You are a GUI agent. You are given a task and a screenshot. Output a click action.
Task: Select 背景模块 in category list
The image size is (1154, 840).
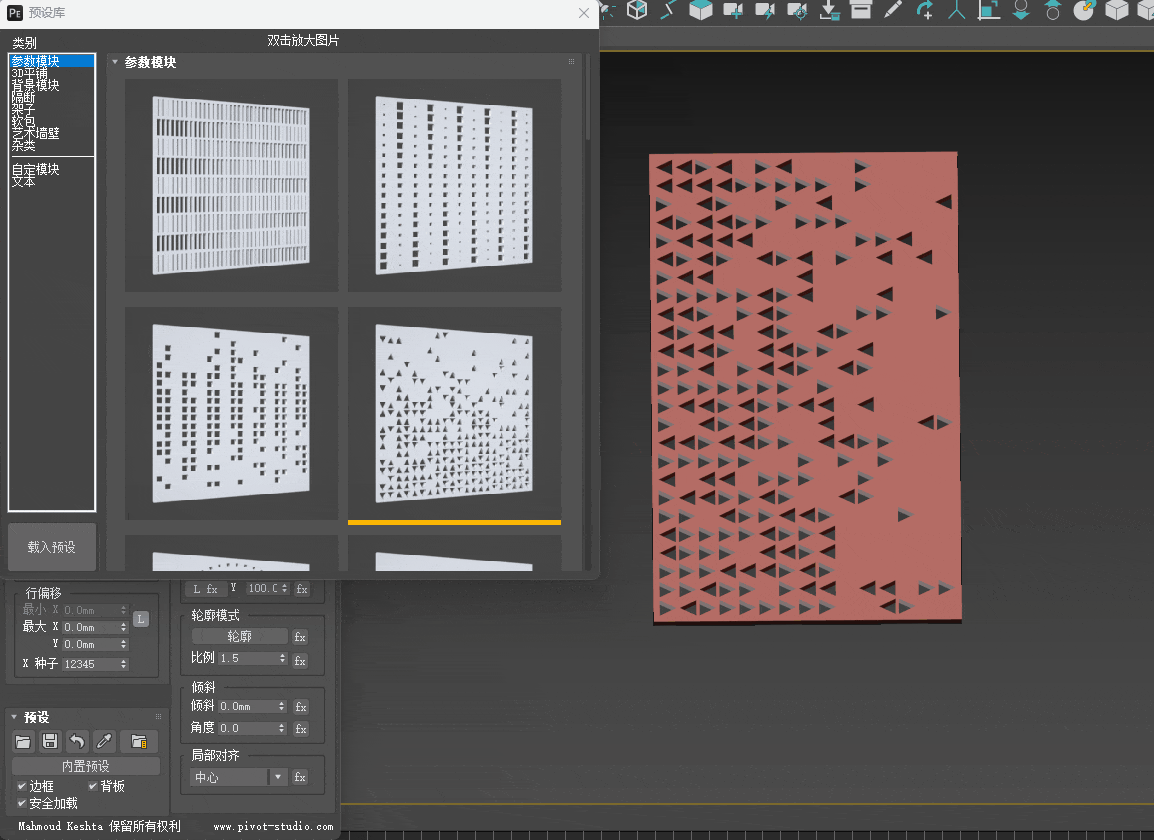(x=35, y=85)
